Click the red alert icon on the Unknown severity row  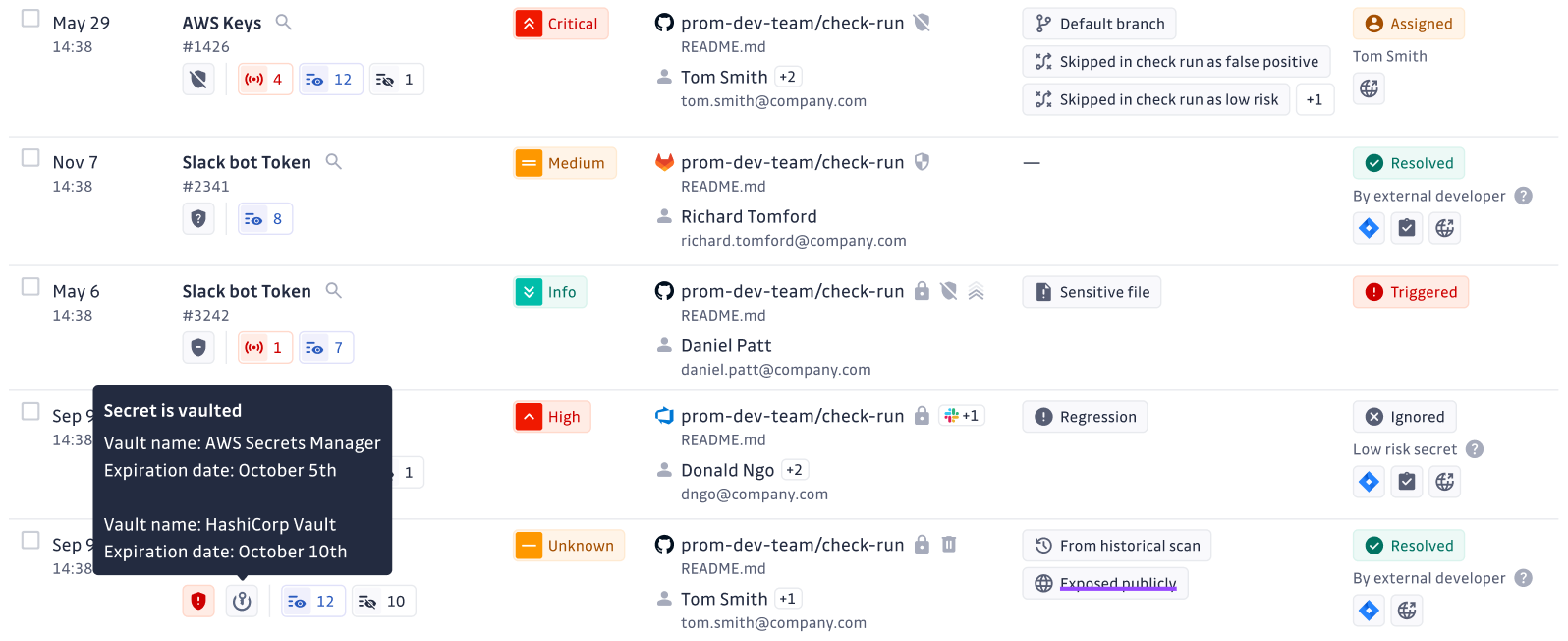197,601
